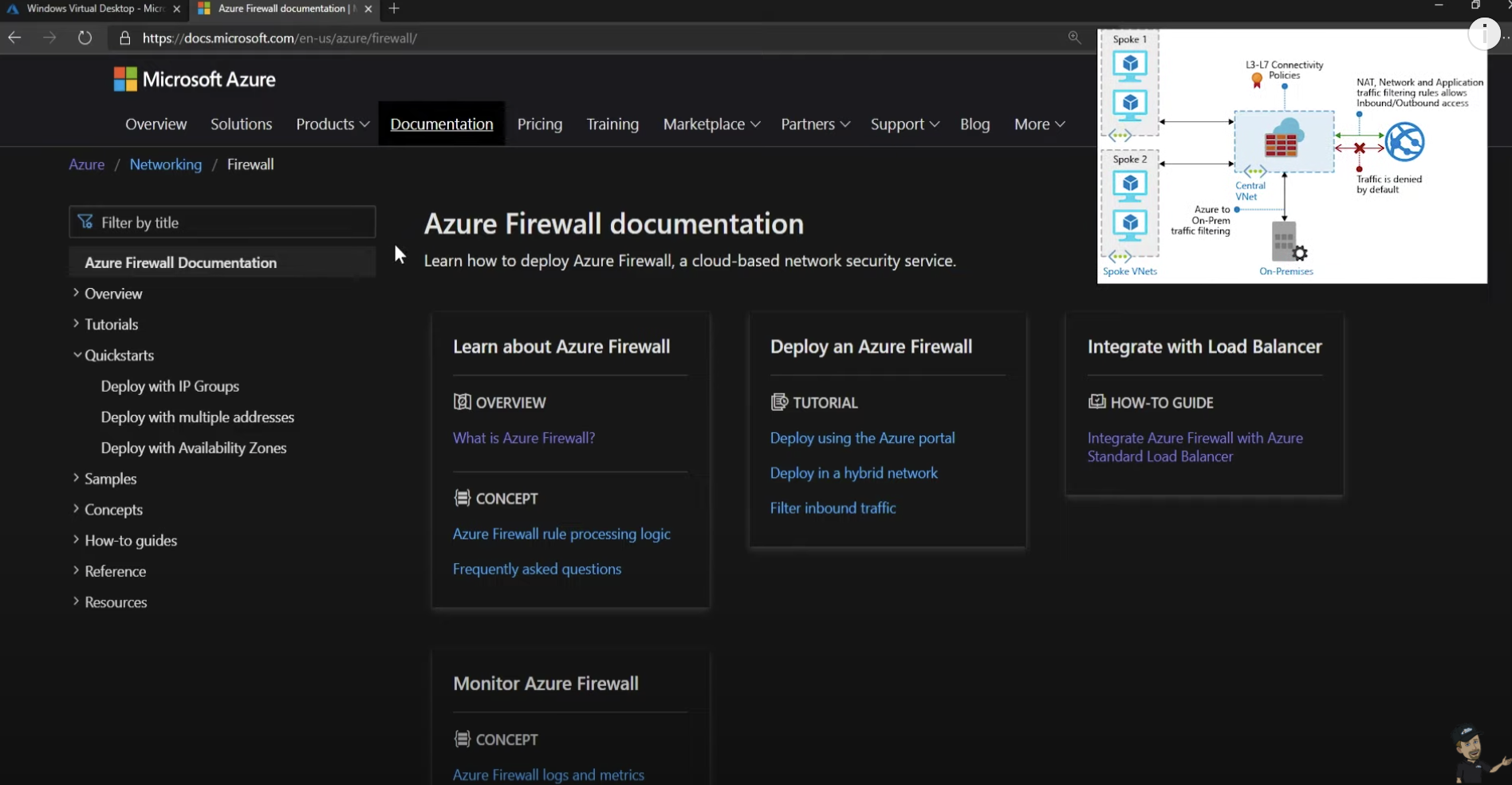Select Pricing in the navigation bar
The height and width of the screenshot is (785, 1512).
click(539, 124)
